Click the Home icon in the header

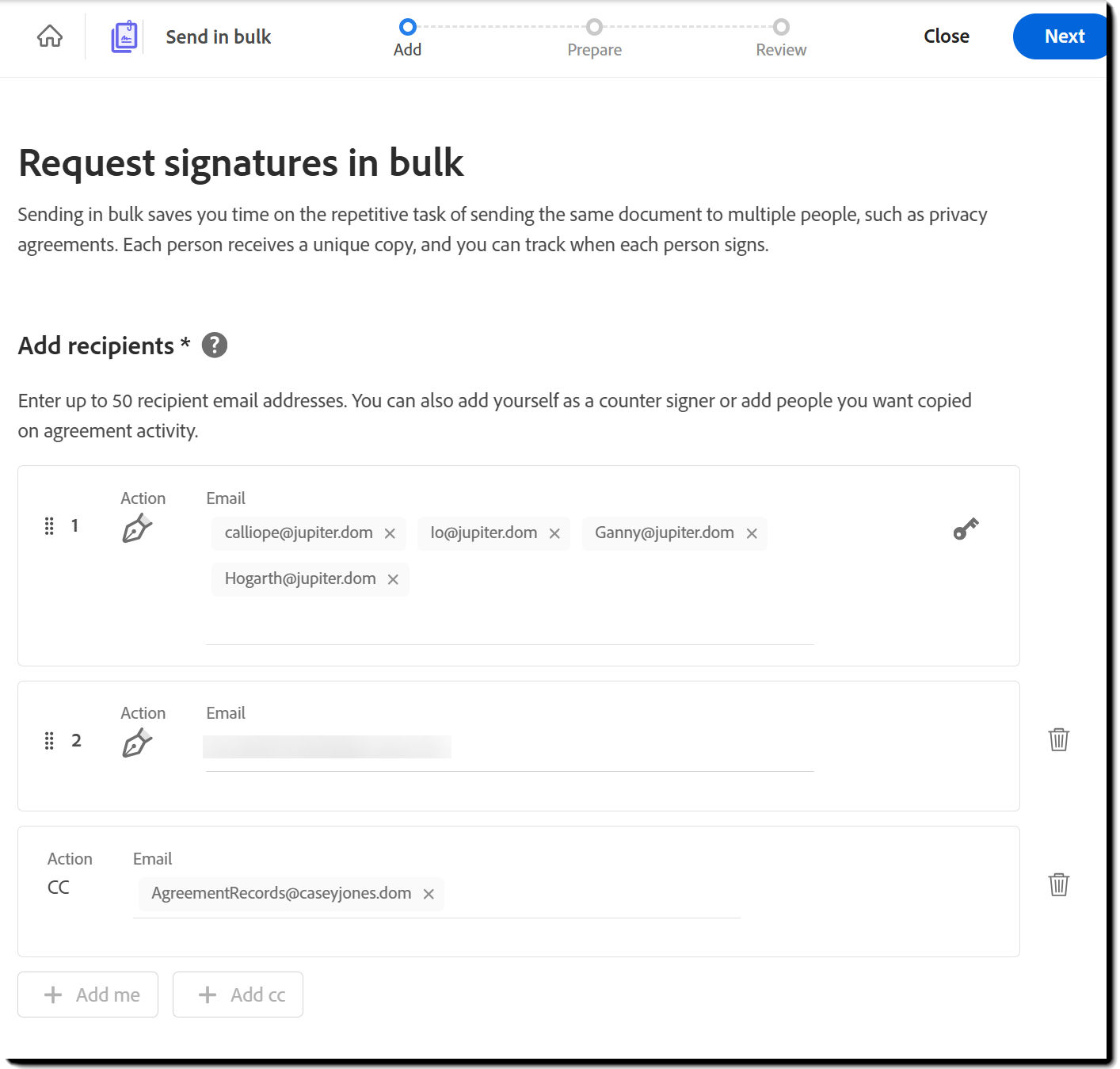point(48,36)
